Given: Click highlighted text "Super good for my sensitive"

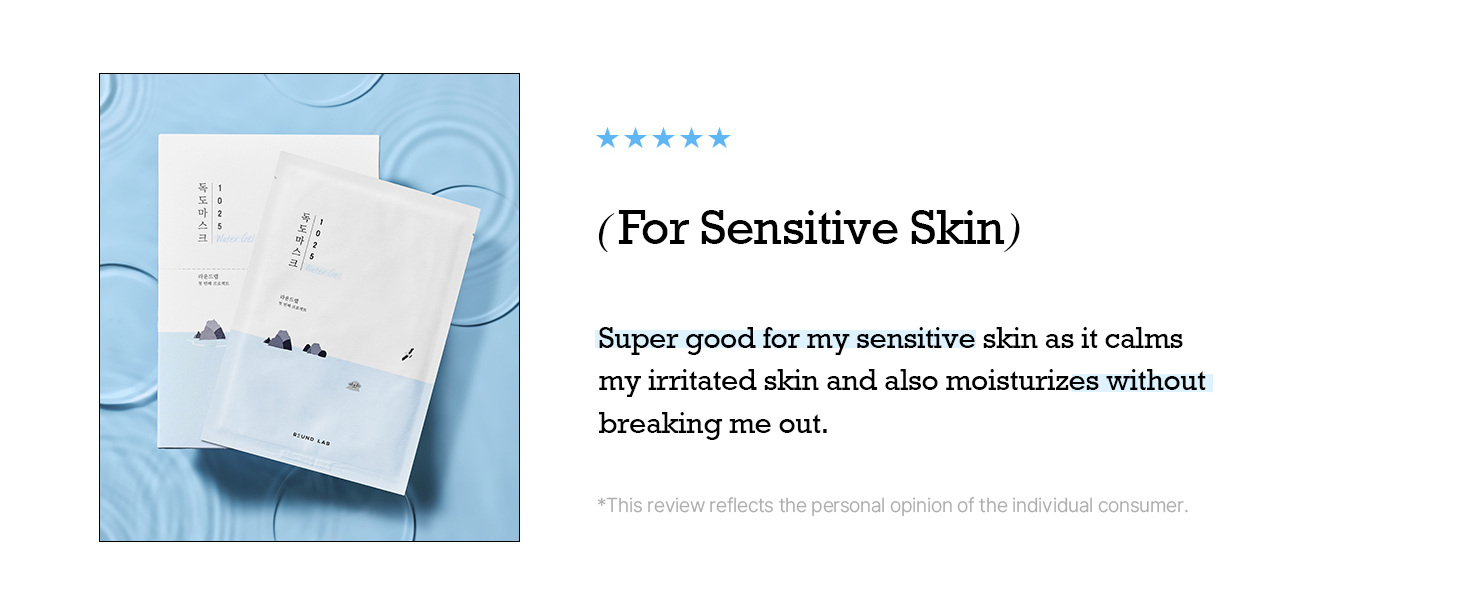Looking at the screenshot, I should tap(786, 339).
